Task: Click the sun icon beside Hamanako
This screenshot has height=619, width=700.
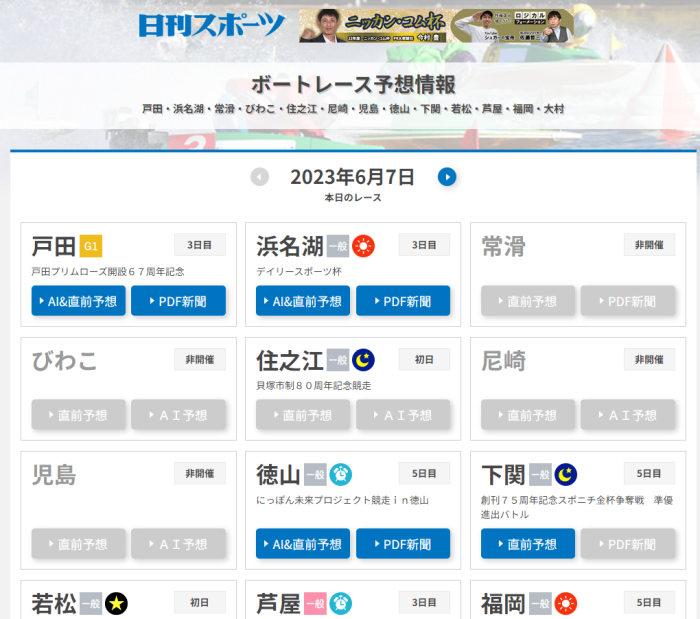Action: (363, 246)
